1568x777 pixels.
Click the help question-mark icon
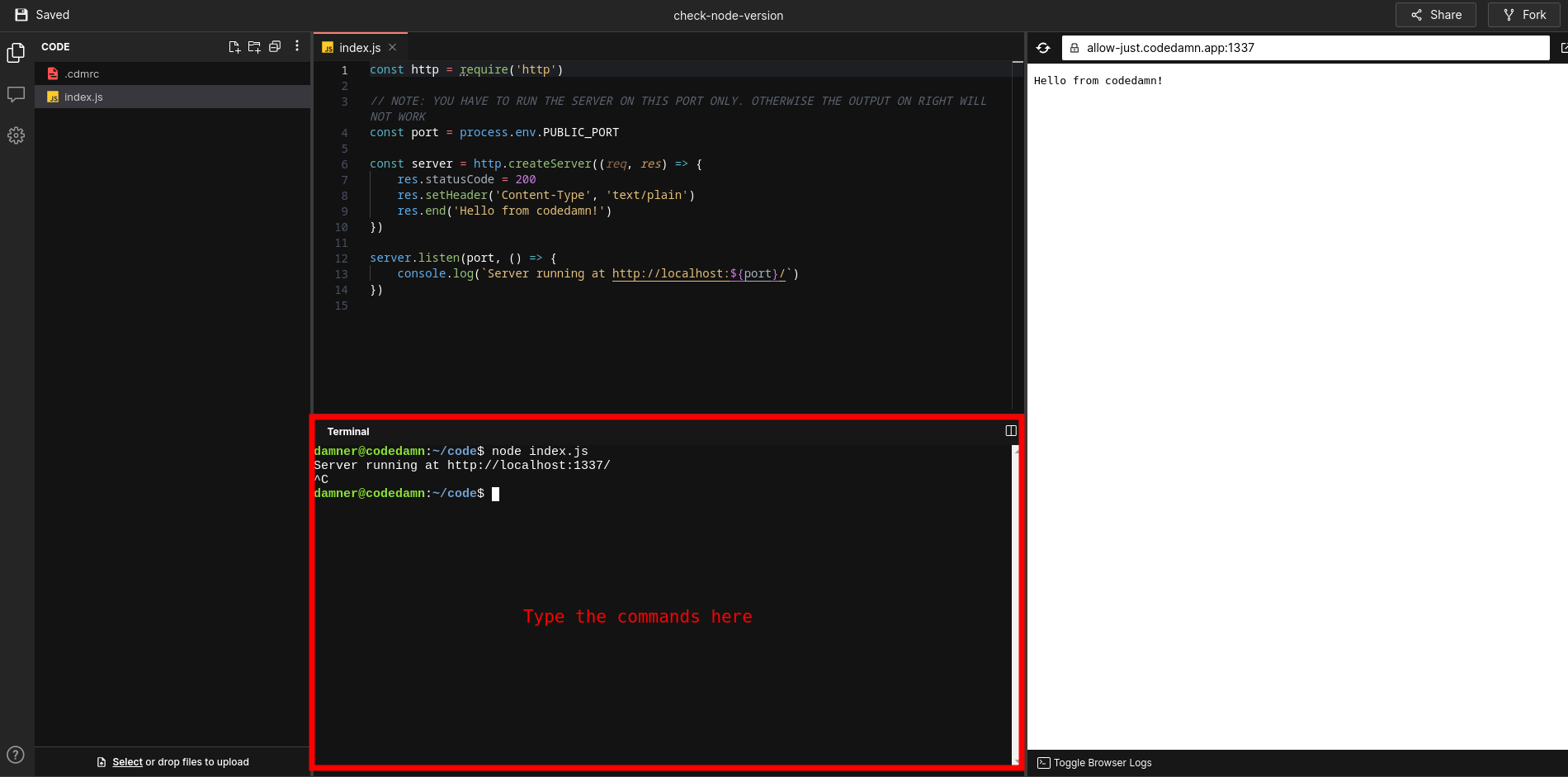tap(16, 754)
